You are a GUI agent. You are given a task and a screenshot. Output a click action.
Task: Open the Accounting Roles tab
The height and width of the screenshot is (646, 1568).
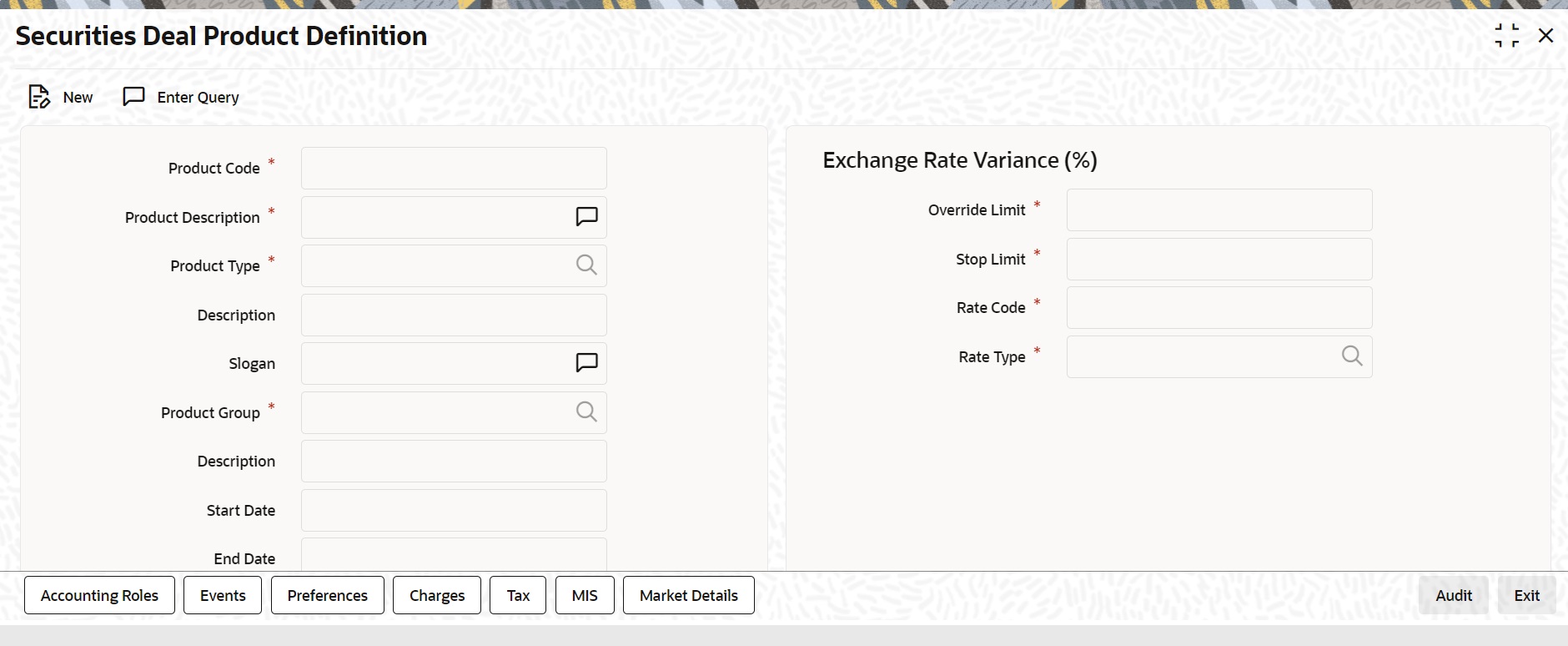[x=99, y=595]
